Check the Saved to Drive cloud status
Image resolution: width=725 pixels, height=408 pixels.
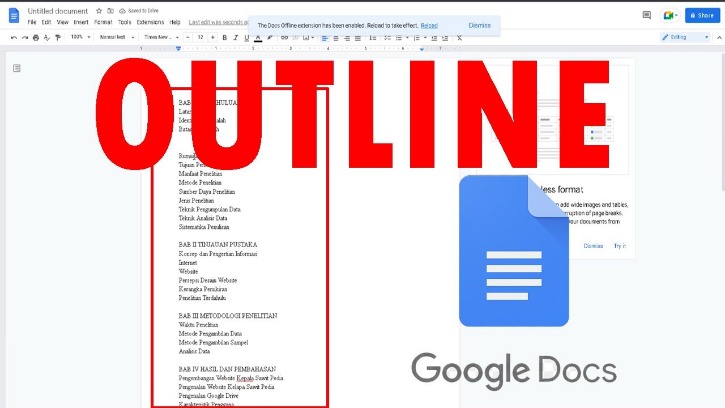[139, 11]
